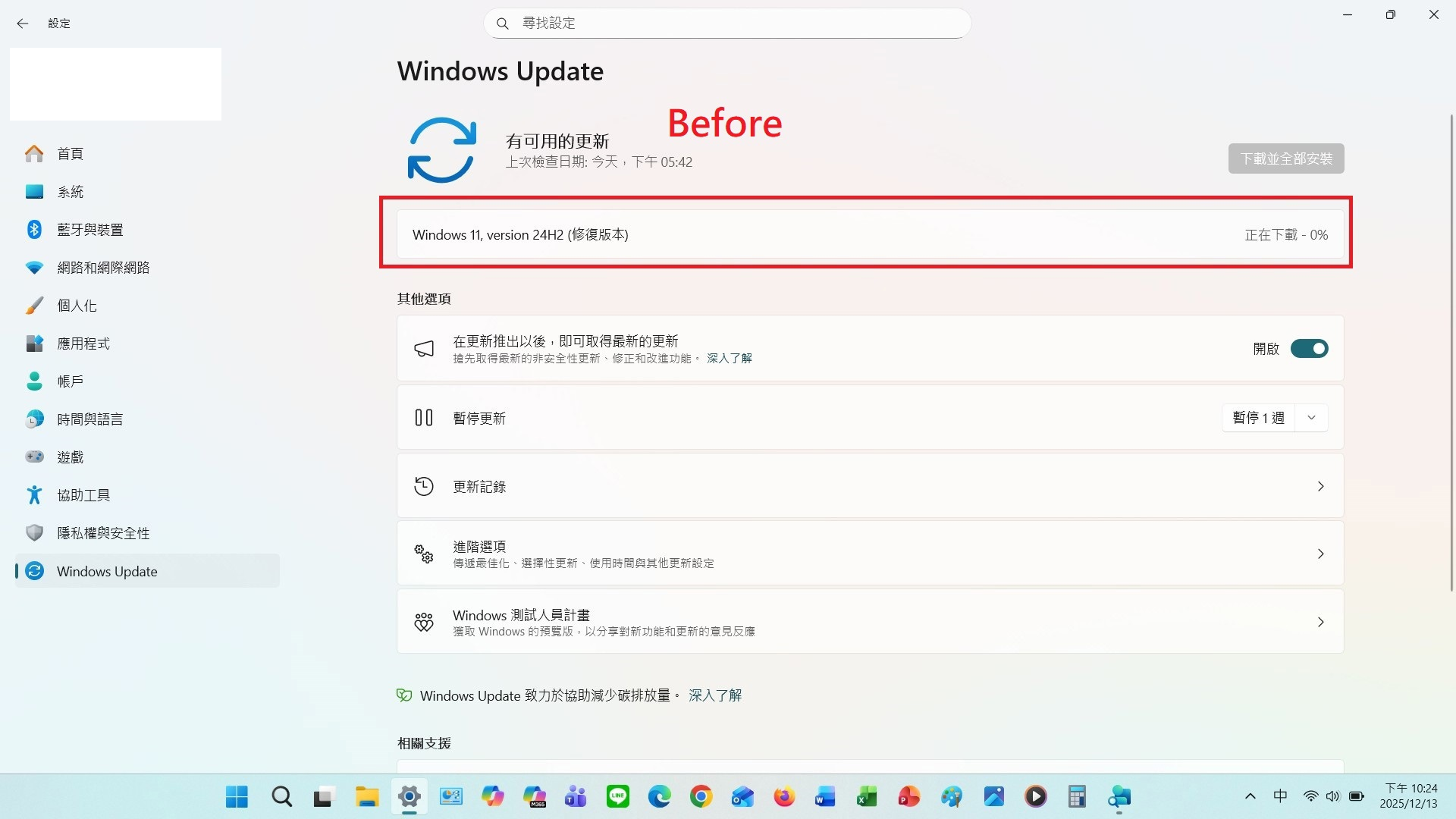Open 隱私權與安全性 settings section

coord(147,533)
